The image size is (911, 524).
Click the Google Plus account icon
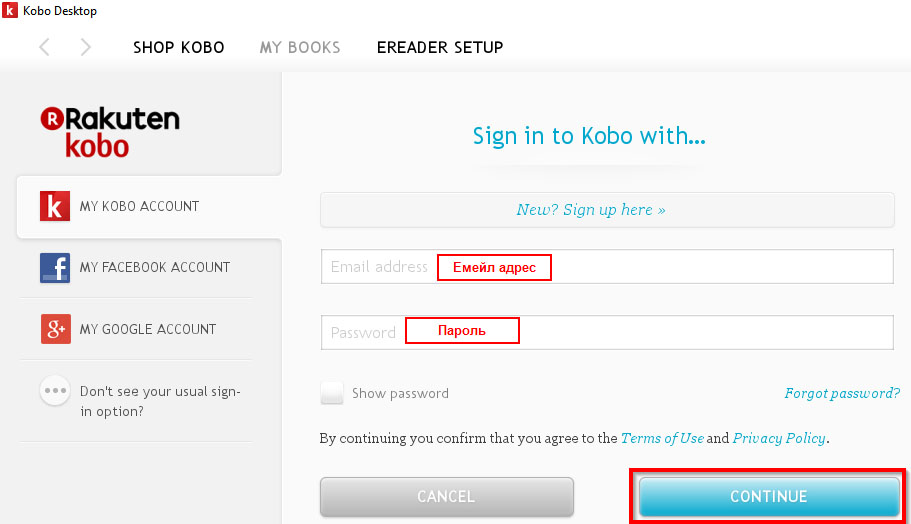click(x=55, y=329)
